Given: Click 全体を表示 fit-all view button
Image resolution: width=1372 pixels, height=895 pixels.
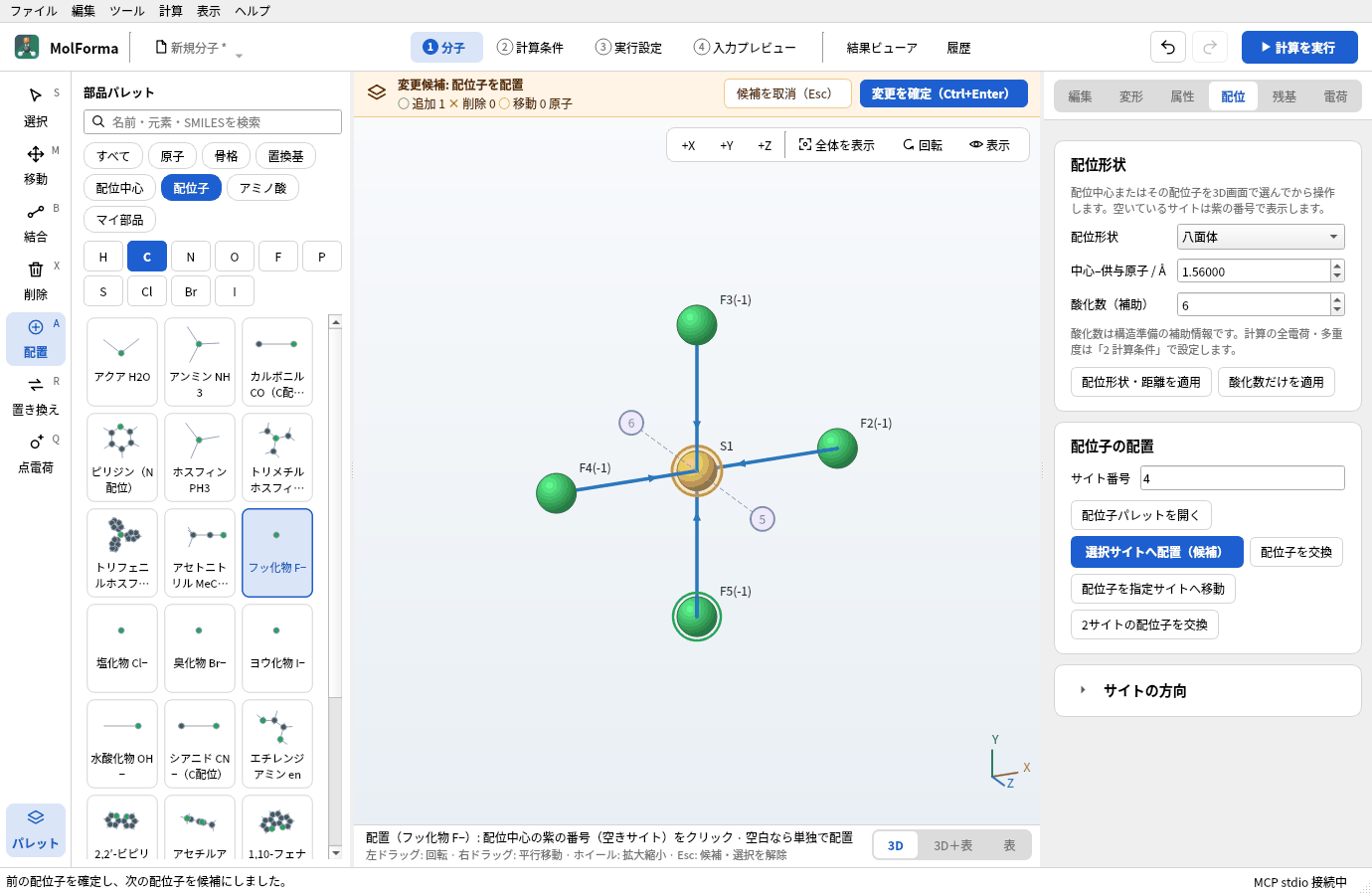Looking at the screenshot, I should pyautogui.click(x=837, y=145).
